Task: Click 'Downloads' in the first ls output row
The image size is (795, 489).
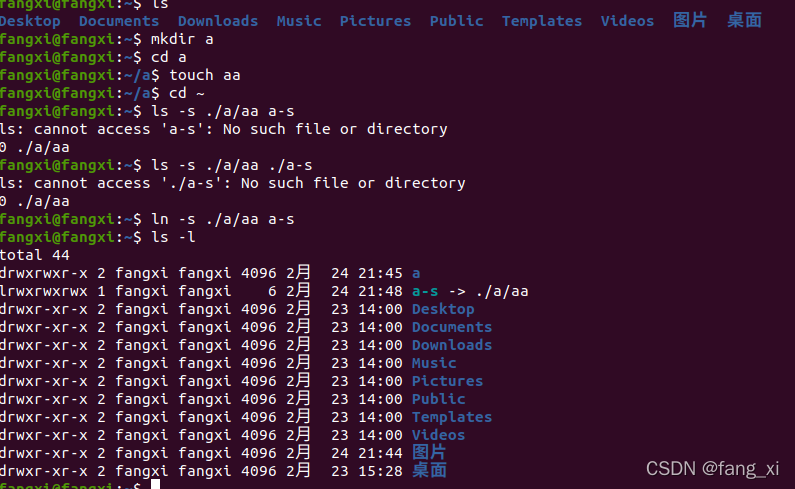Action: (x=218, y=21)
